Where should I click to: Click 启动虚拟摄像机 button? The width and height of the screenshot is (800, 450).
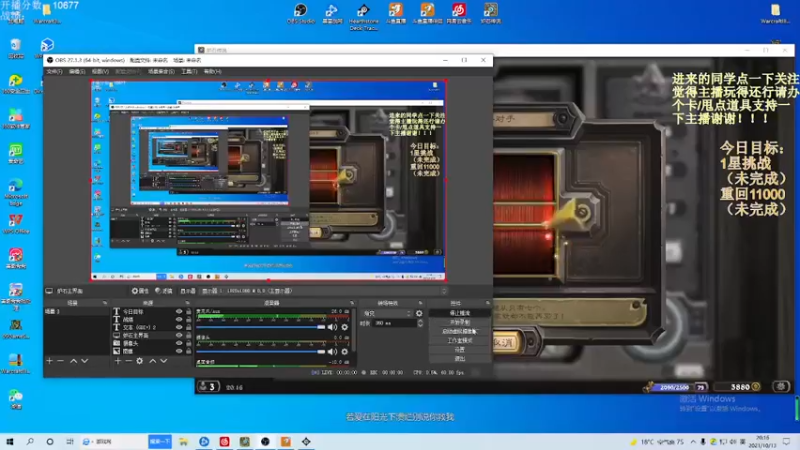[460, 331]
